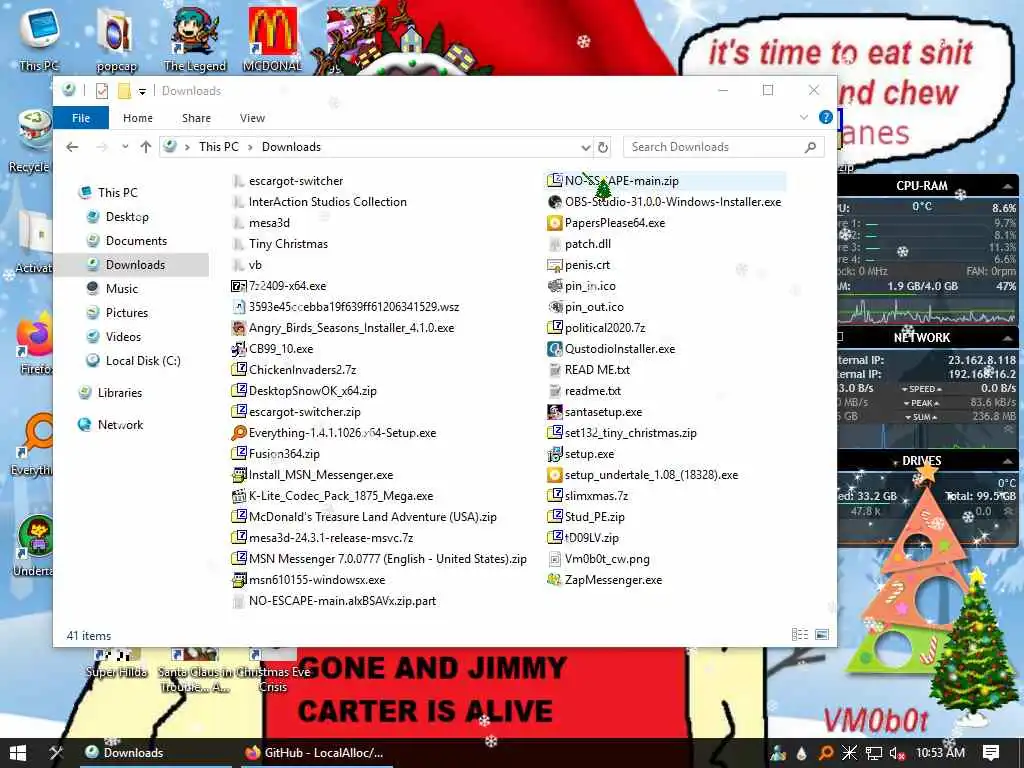Image resolution: width=1024 pixels, height=768 pixels.
Task: Select OBS-Studio-31.0.0-Windows-Installer.exe file
Action: pos(664,202)
